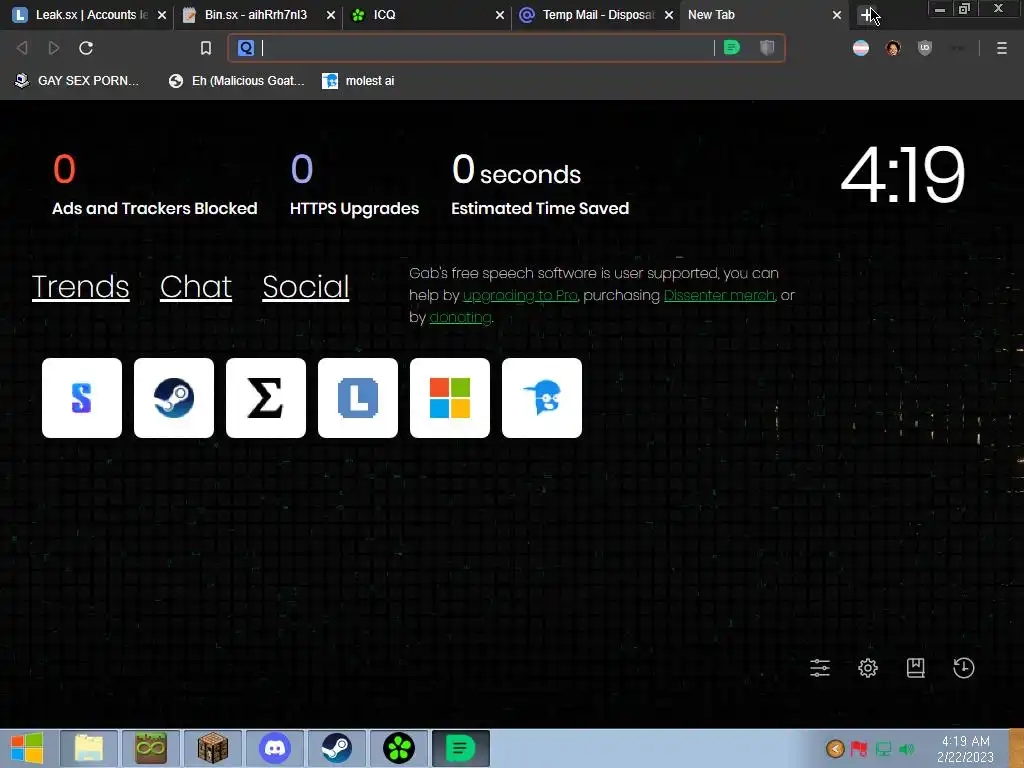Open the network tray icon

883,748
